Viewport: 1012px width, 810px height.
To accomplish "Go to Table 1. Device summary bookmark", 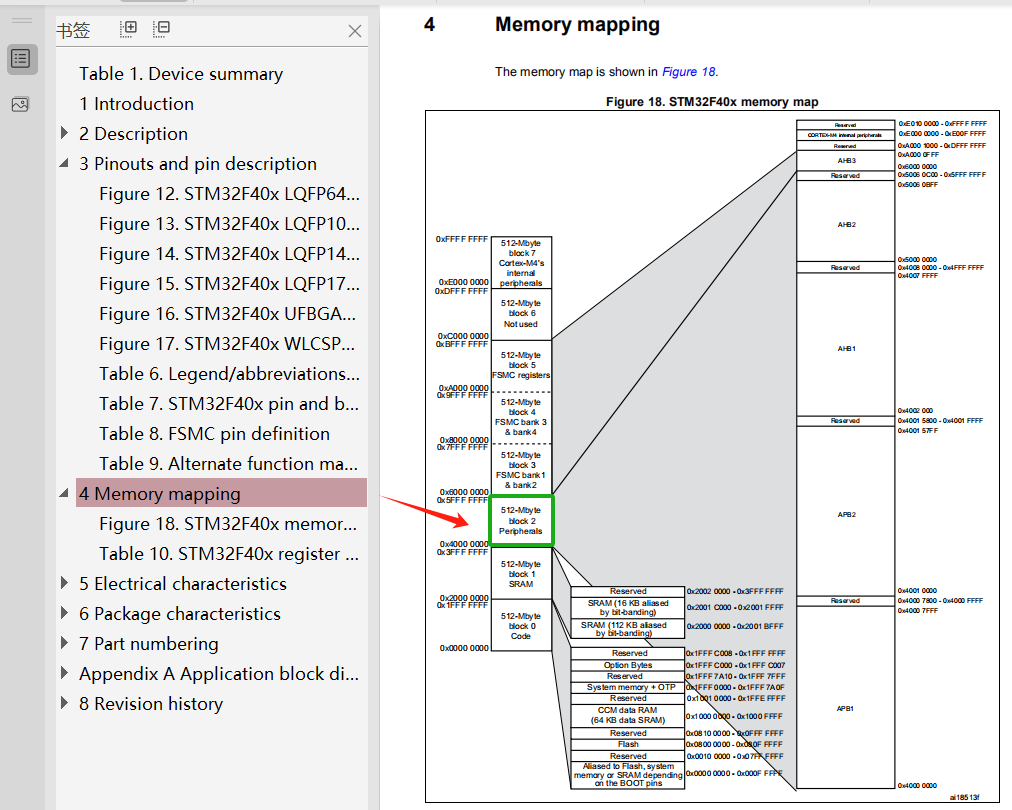I will [x=181, y=74].
